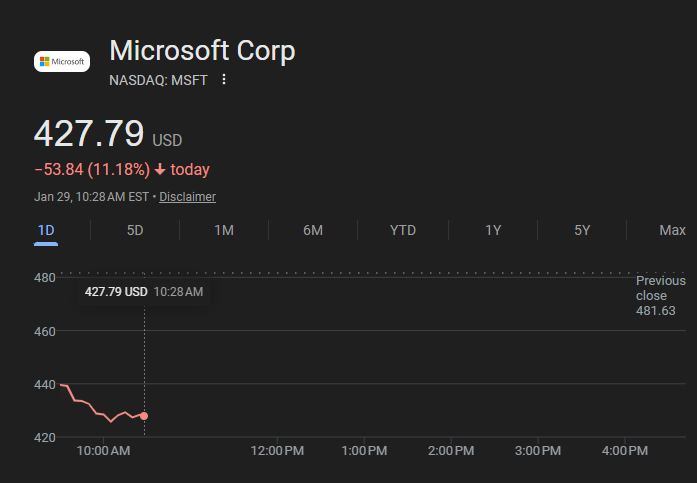Click the large 427.79 price value

tap(89, 134)
